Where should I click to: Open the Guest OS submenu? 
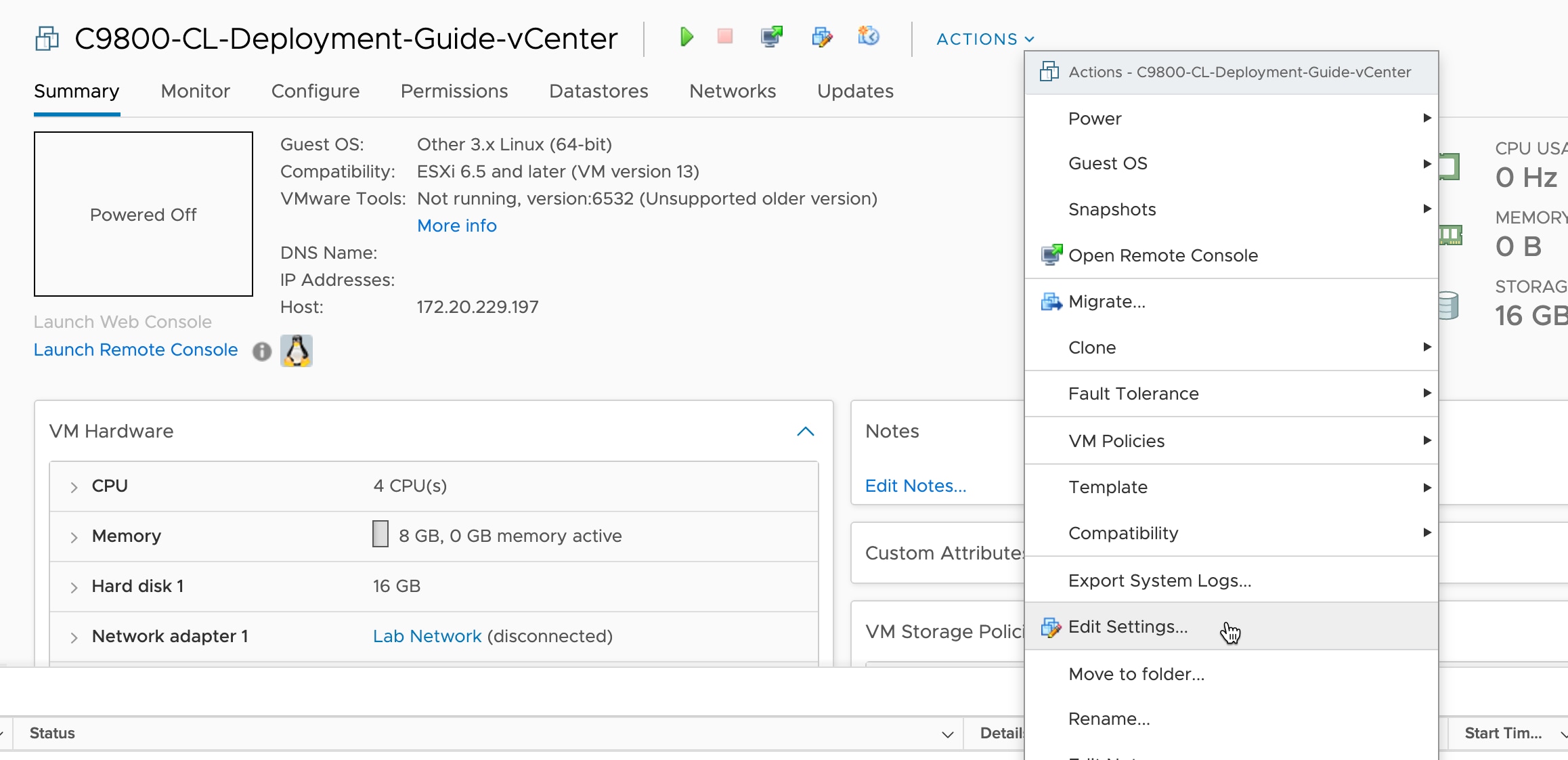1232,163
